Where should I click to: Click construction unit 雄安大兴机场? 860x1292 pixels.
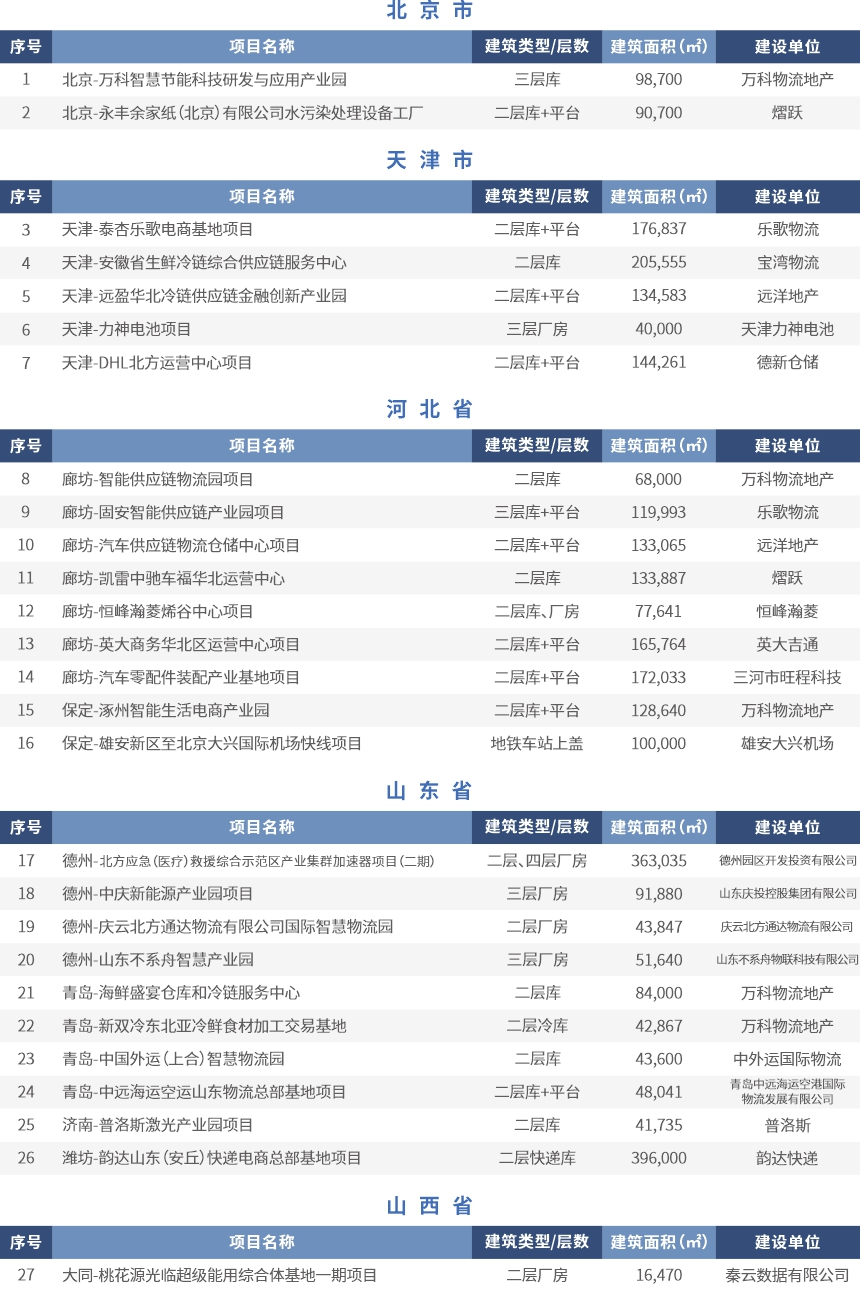(788, 743)
